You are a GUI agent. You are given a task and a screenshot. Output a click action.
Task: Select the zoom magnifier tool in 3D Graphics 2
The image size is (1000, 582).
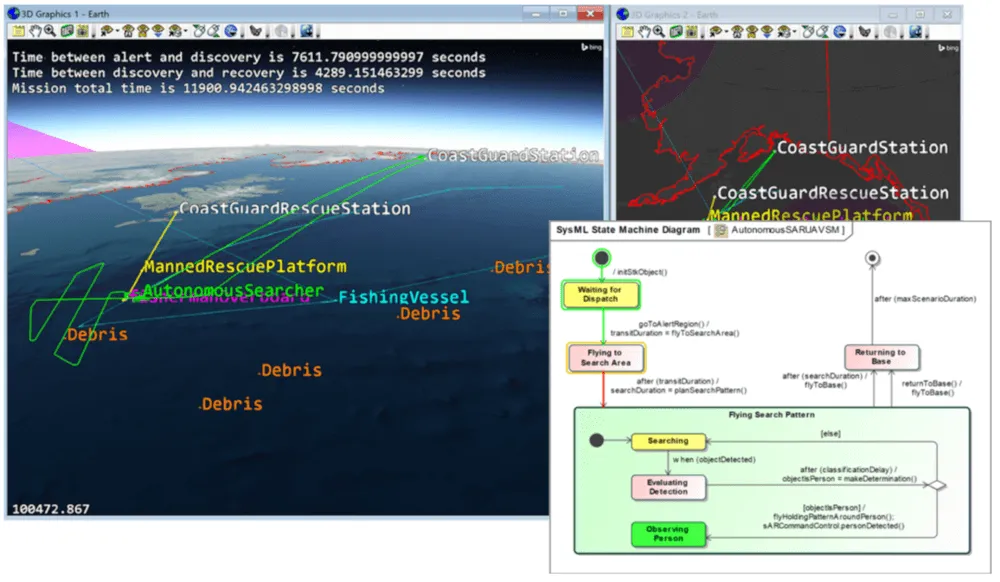(x=658, y=32)
